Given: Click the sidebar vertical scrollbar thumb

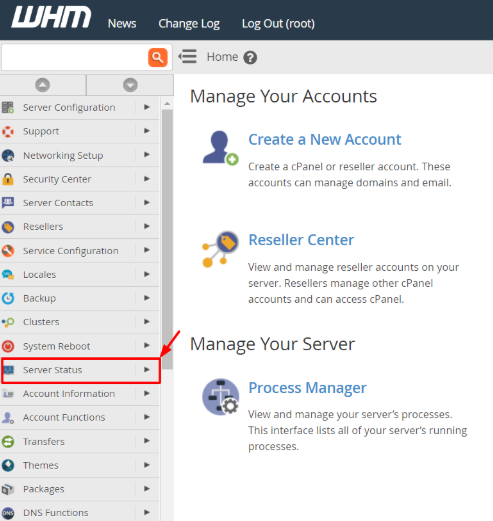Looking at the screenshot, I should (x=167, y=239).
